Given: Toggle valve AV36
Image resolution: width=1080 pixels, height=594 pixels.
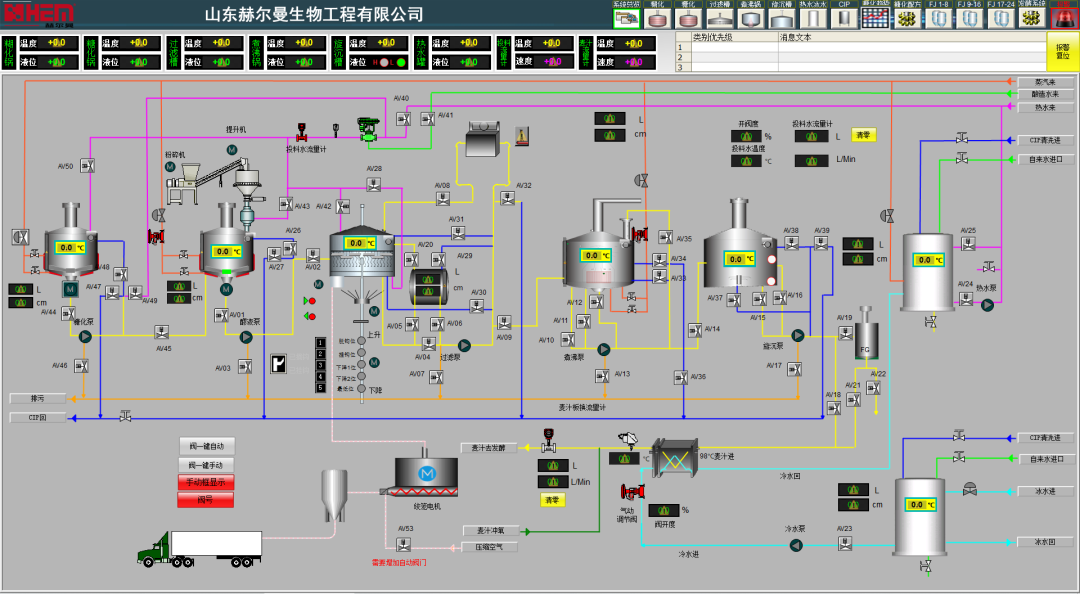Looking at the screenshot, I should tap(681, 377).
